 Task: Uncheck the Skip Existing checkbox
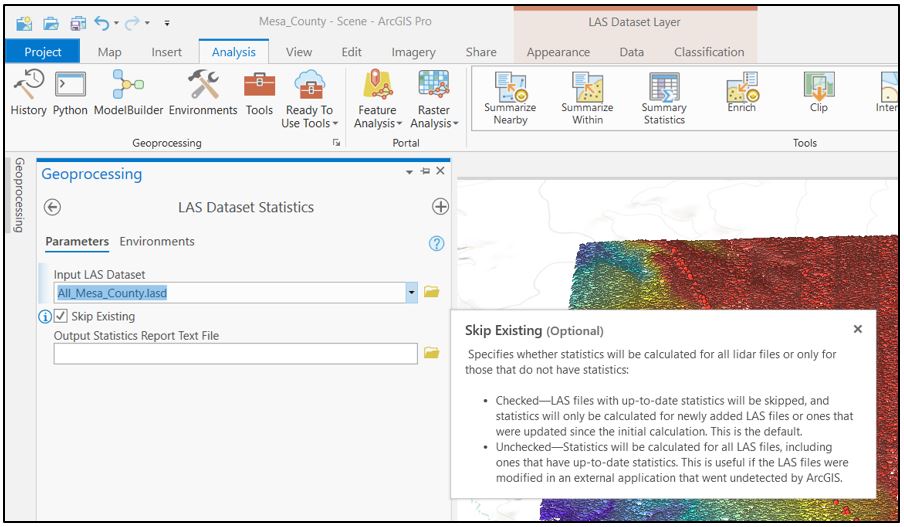61,316
